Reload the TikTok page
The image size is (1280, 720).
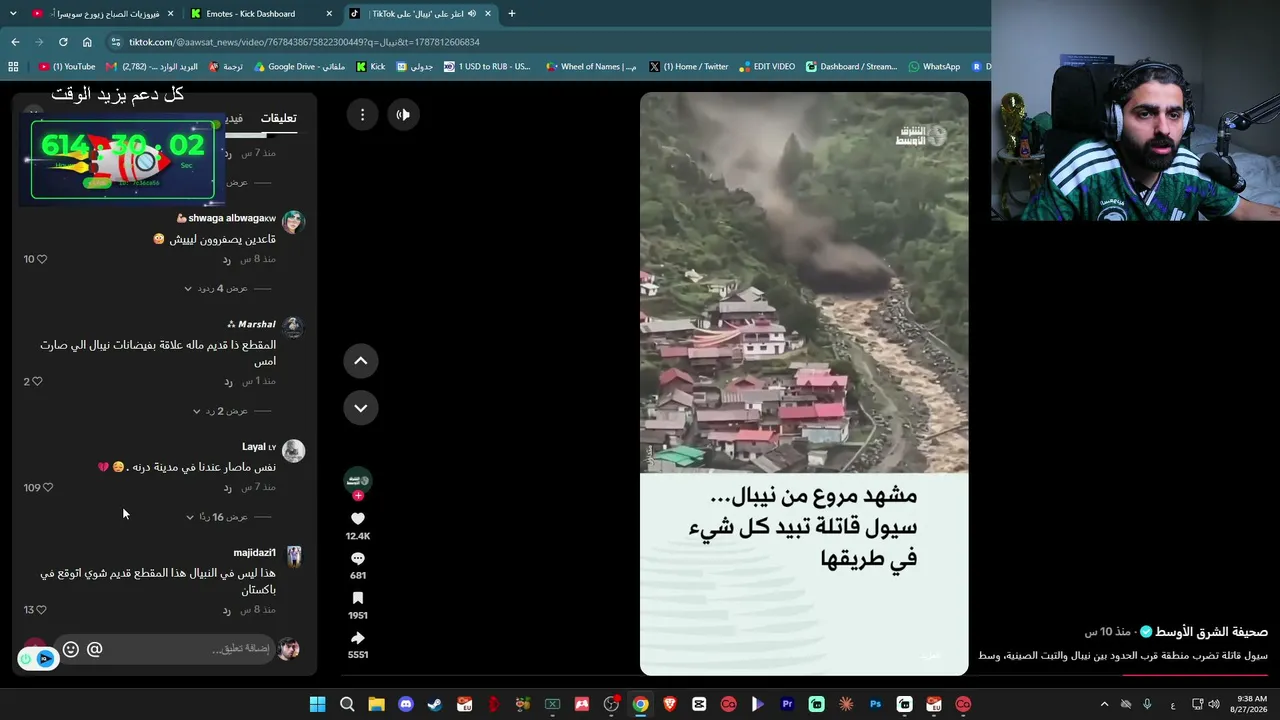[x=63, y=42]
